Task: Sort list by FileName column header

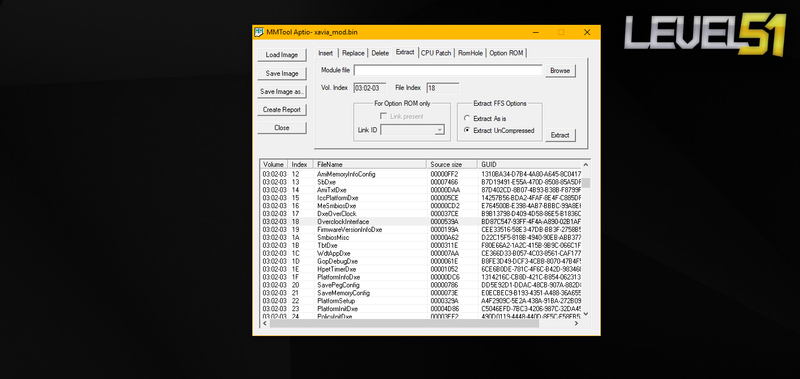Action: pyautogui.click(x=370, y=165)
